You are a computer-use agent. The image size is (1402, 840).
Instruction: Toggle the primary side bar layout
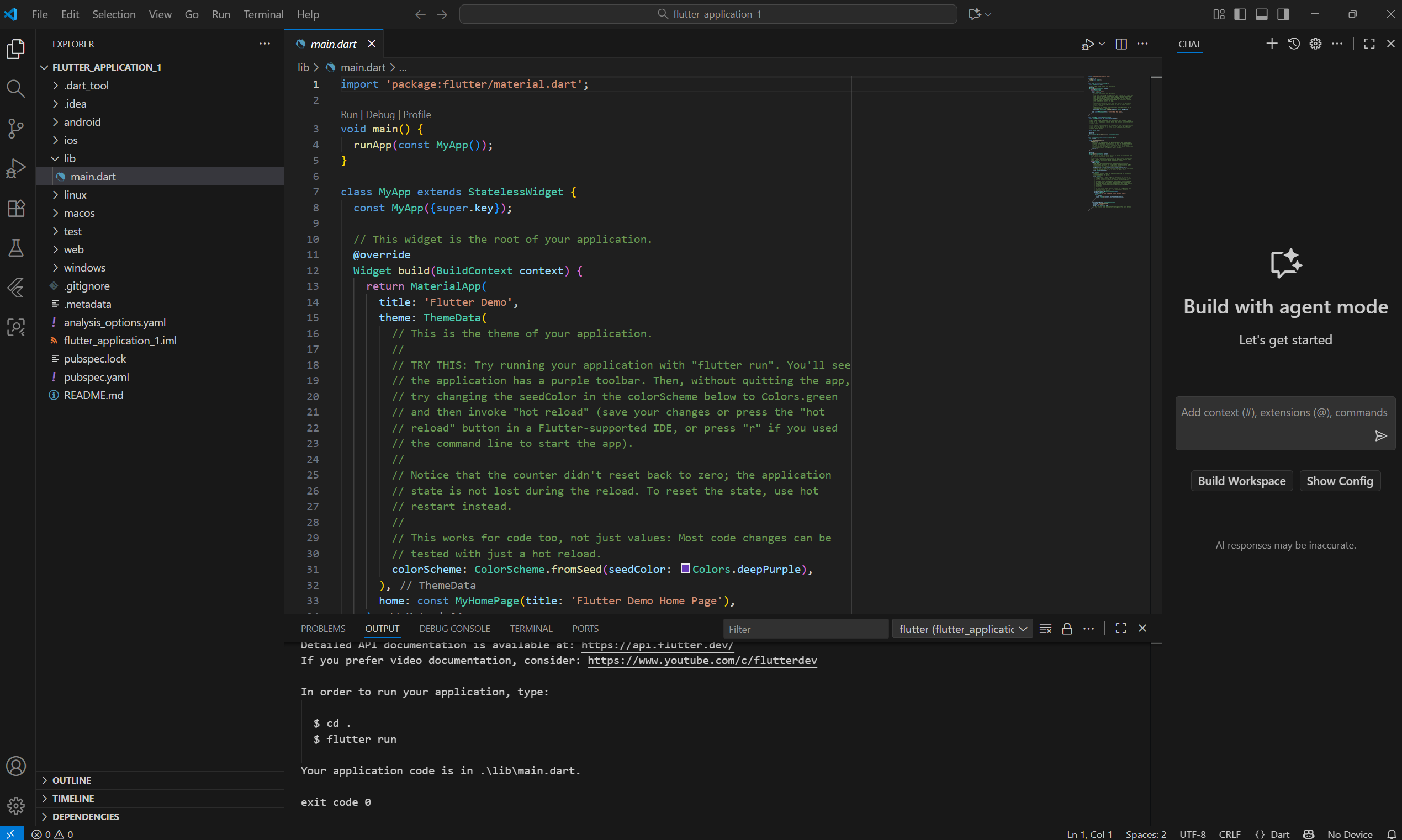[1240, 14]
